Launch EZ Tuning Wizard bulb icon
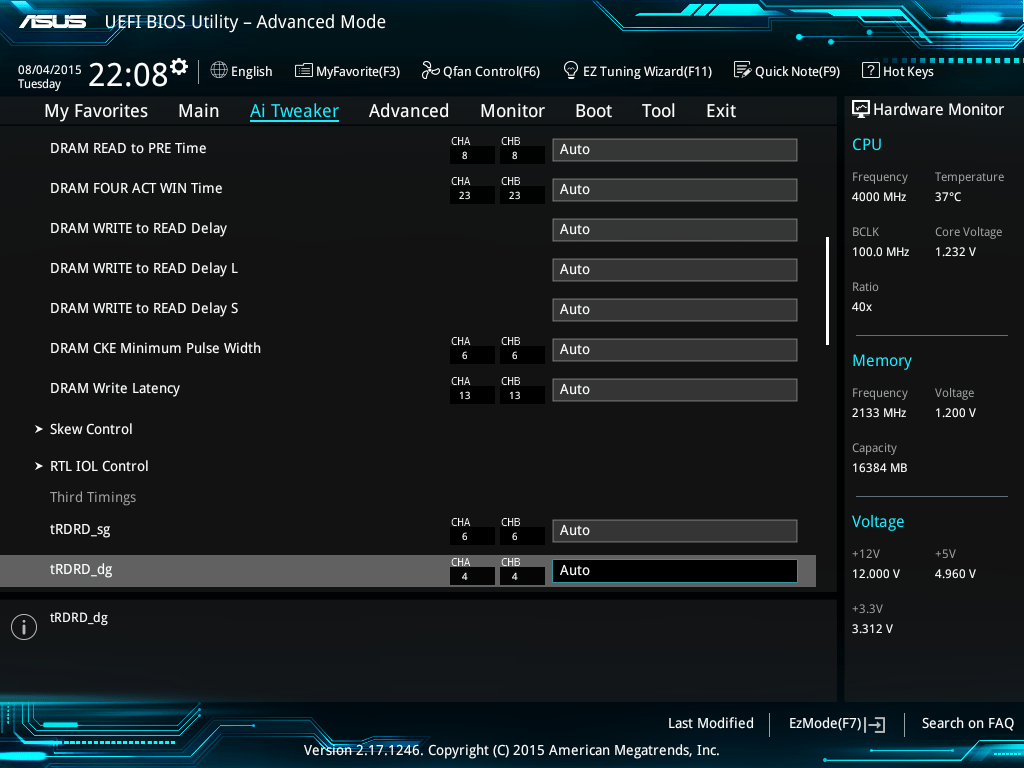The image size is (1024, 768). click(x=571, y=70)
